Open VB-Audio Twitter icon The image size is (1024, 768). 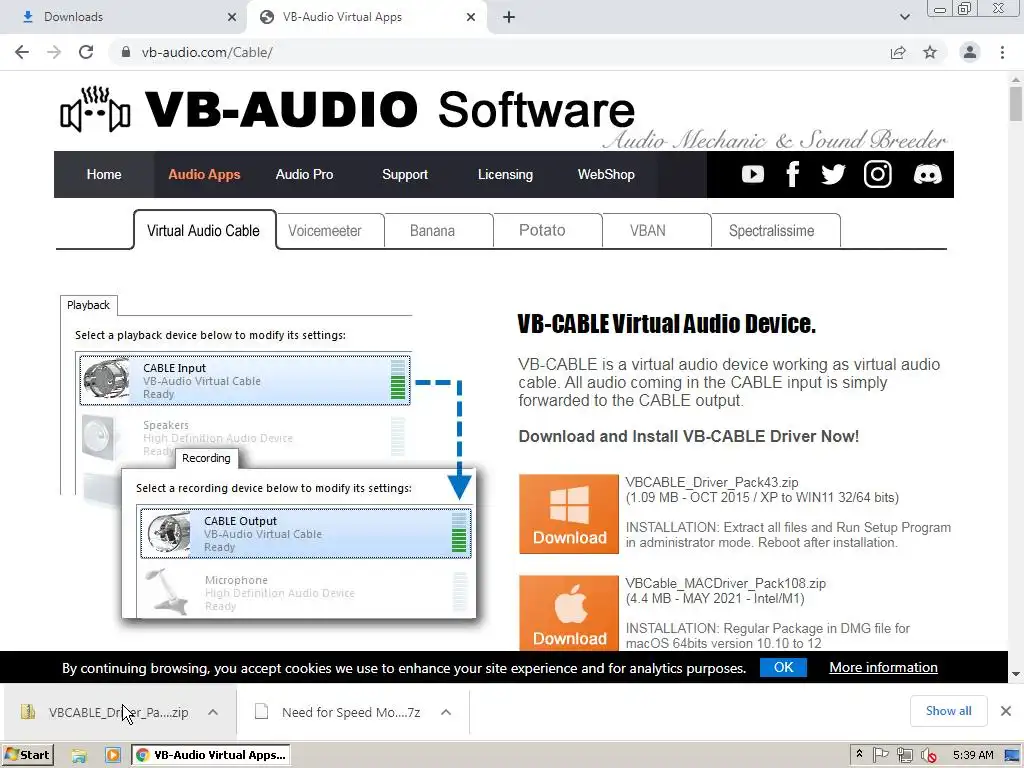(x=833, y=174)
